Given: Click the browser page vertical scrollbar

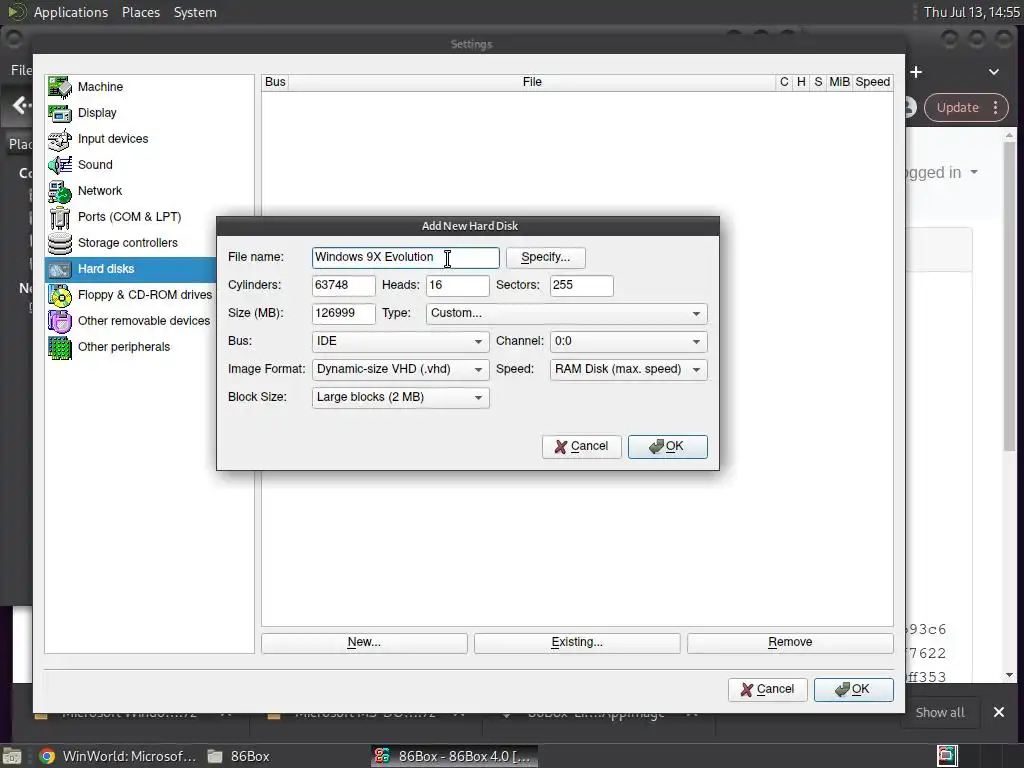Looking at the screenshot, I should [1010, 294].
